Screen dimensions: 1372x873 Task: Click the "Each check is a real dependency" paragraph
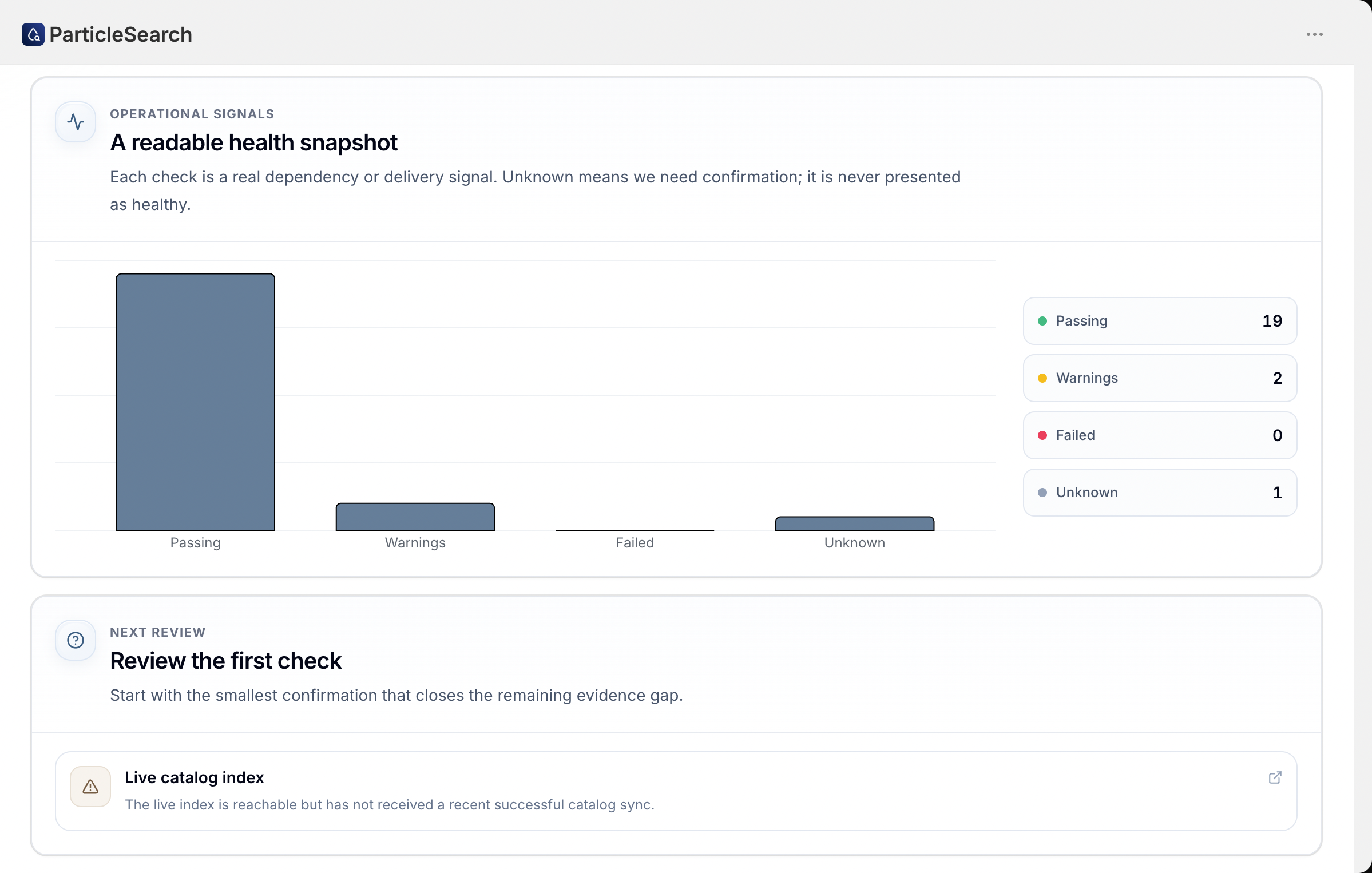(x=536, y=191)
